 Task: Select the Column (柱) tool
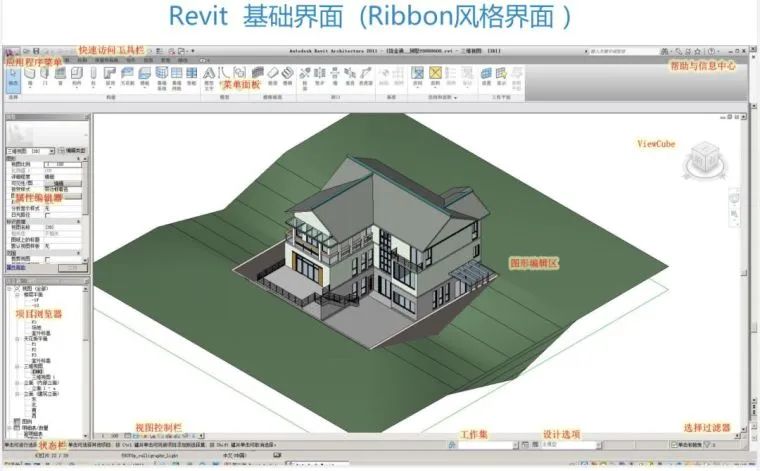[93, 77]
